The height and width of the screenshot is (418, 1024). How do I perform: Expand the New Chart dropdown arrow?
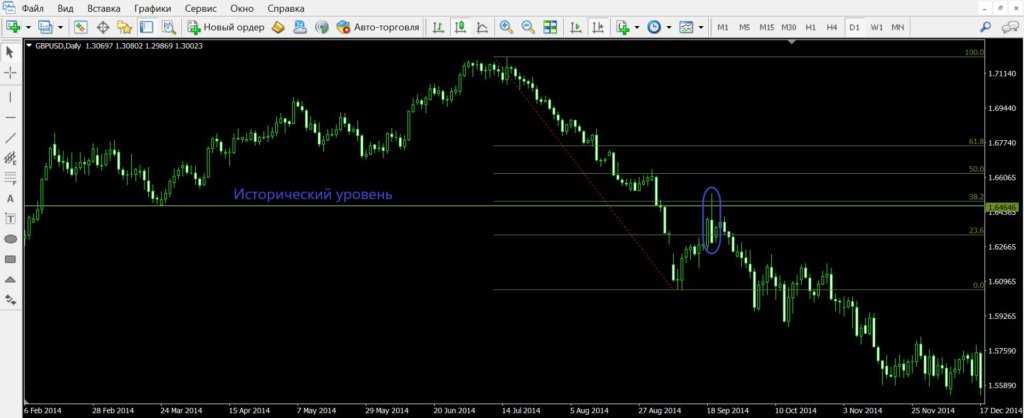(x=26, y=27)
